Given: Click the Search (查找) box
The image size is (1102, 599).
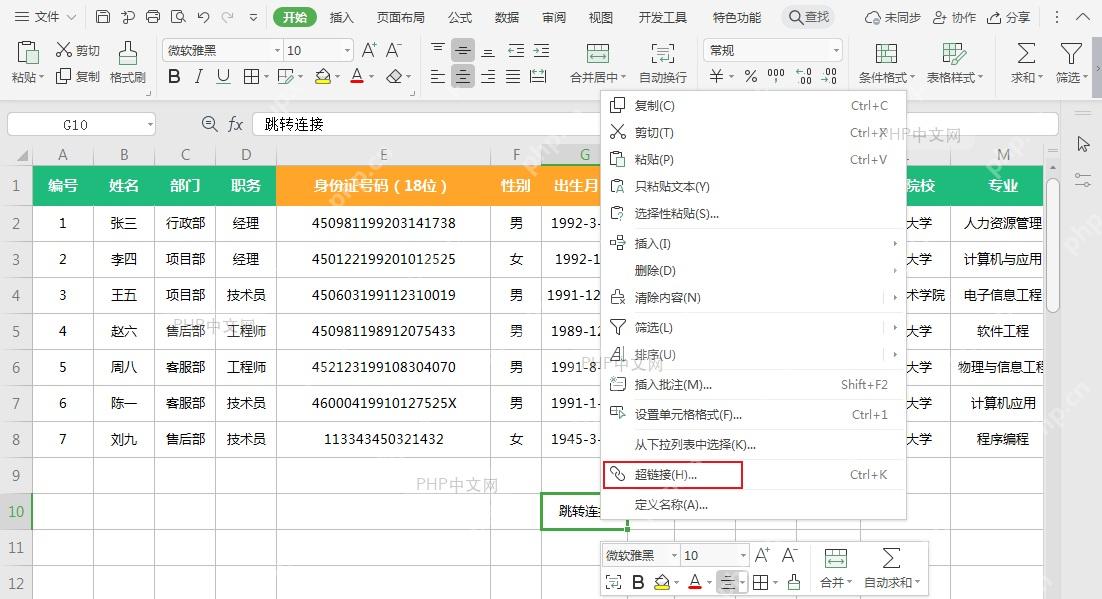Looking at the screenshot, I should 809,17.
